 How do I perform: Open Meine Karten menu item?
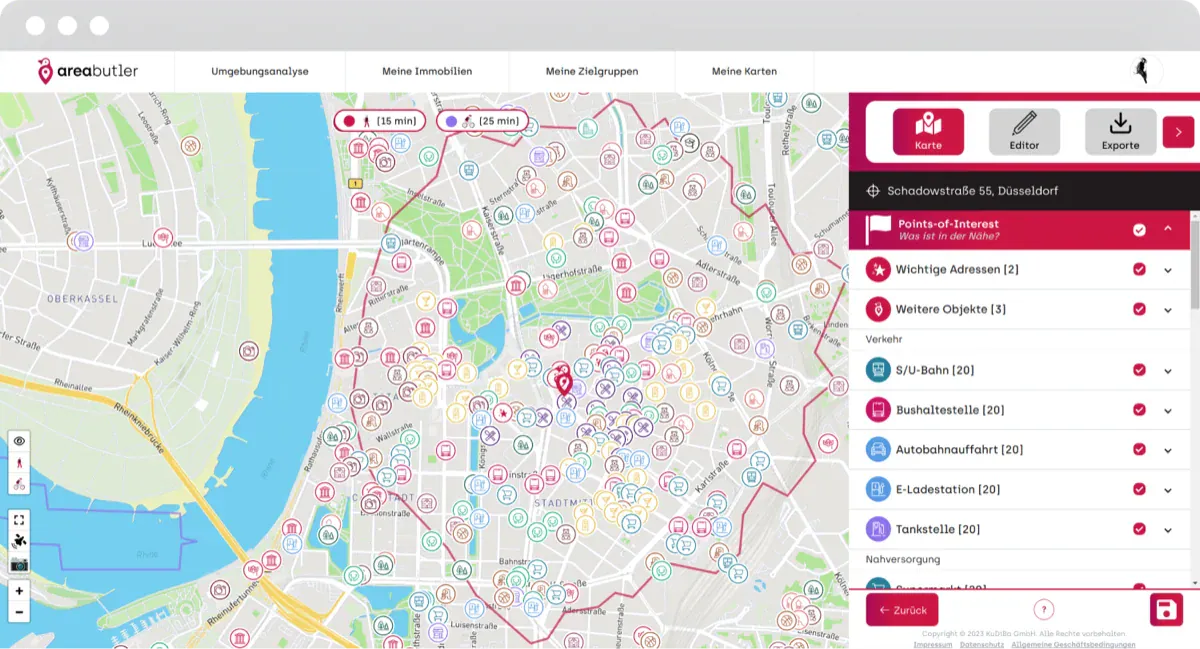tap(744, 72)
